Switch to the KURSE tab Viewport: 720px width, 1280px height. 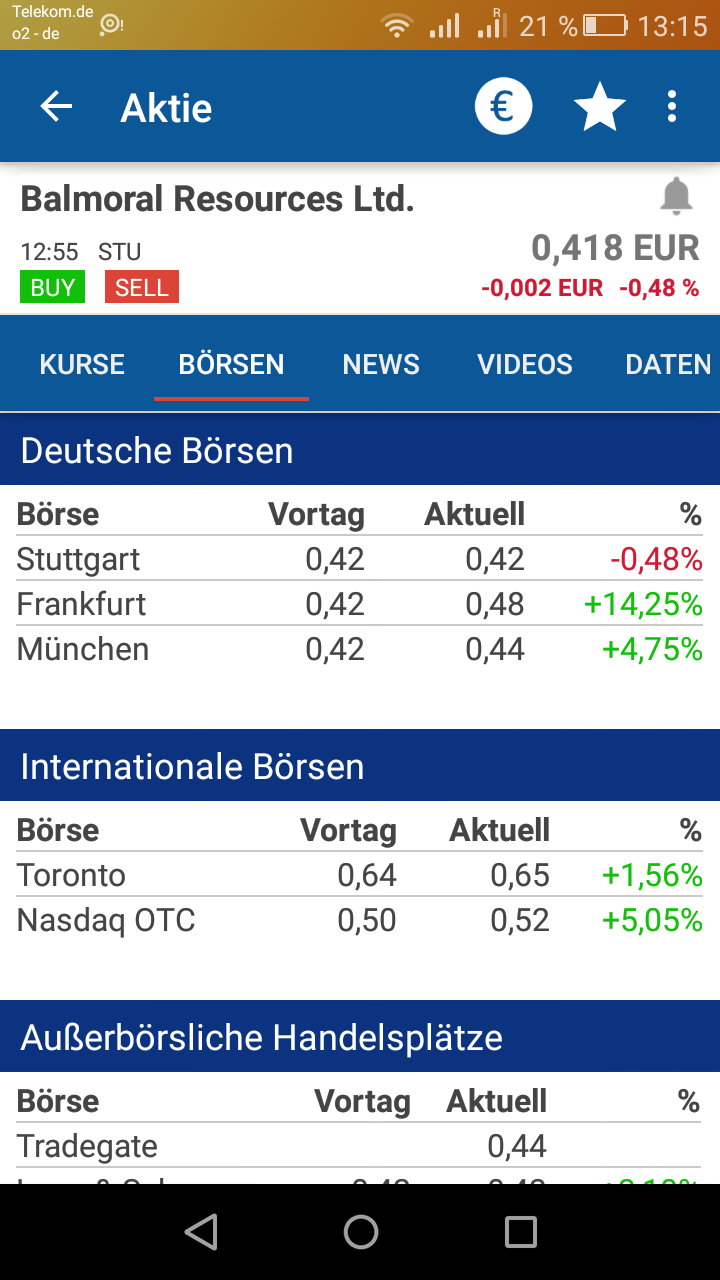click(82, 364)
